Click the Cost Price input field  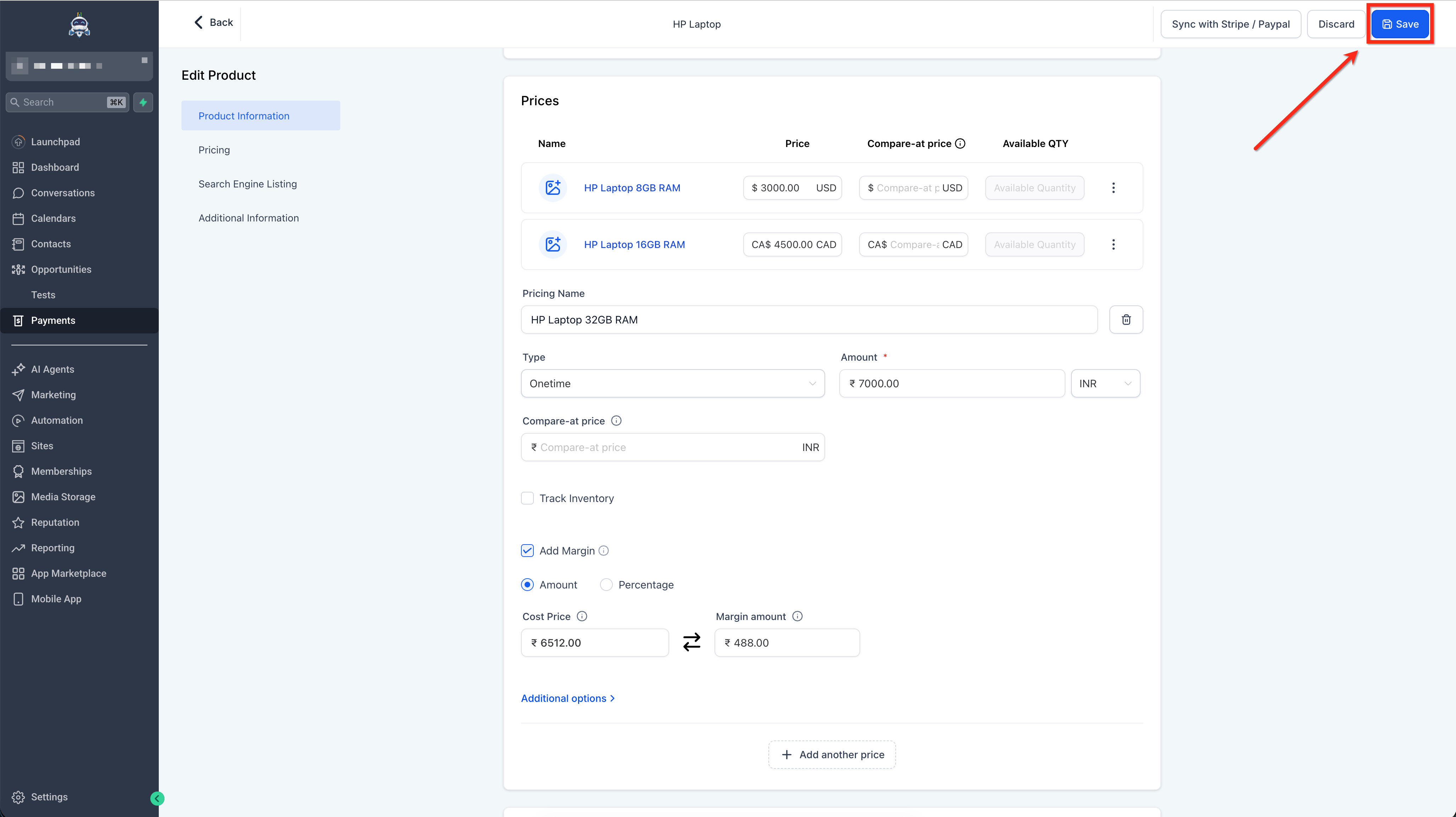[x=595, y=643]
